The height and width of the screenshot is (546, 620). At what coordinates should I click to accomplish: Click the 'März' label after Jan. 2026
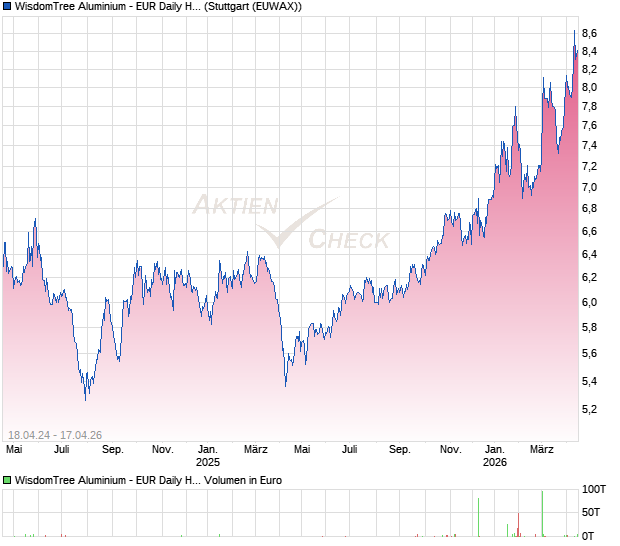point(542,450)
